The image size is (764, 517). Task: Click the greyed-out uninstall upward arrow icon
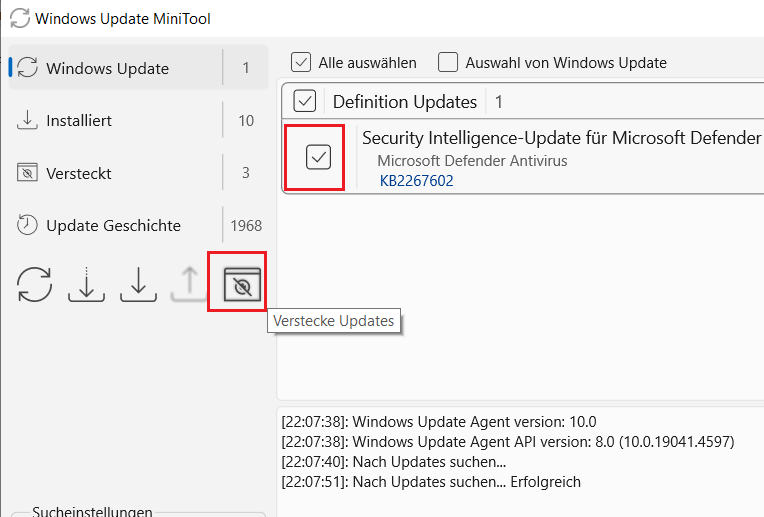[190, 285]
